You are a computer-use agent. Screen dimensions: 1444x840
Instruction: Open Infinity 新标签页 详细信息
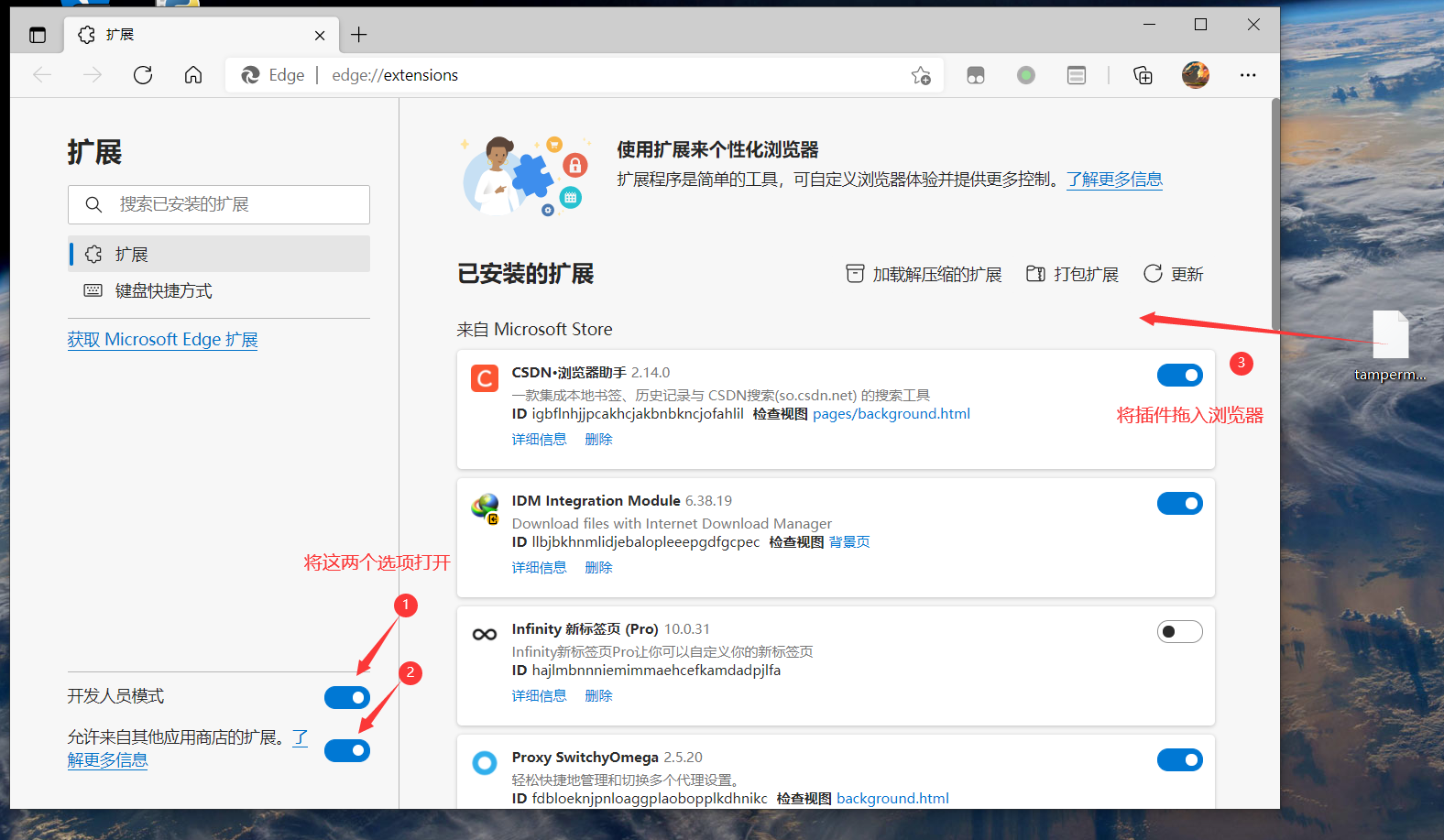coord(539,696)
